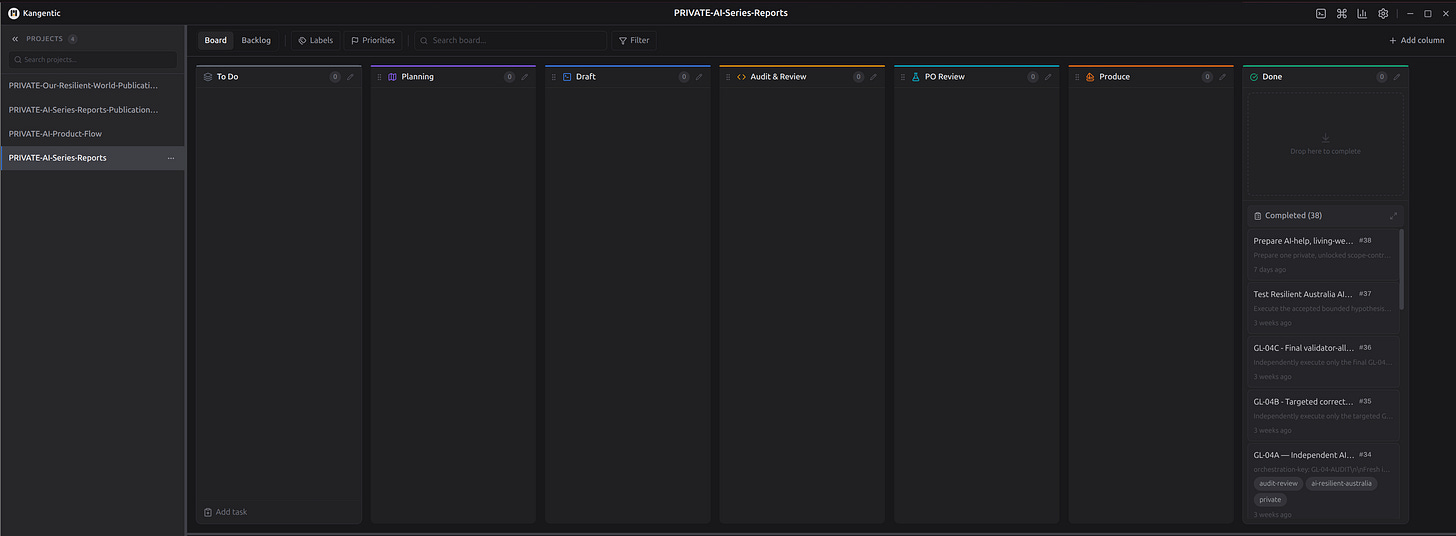Screen dimensions: 1456x536
Task: Edit the To Do column pencil icon
Action: [x=351, y=77]
